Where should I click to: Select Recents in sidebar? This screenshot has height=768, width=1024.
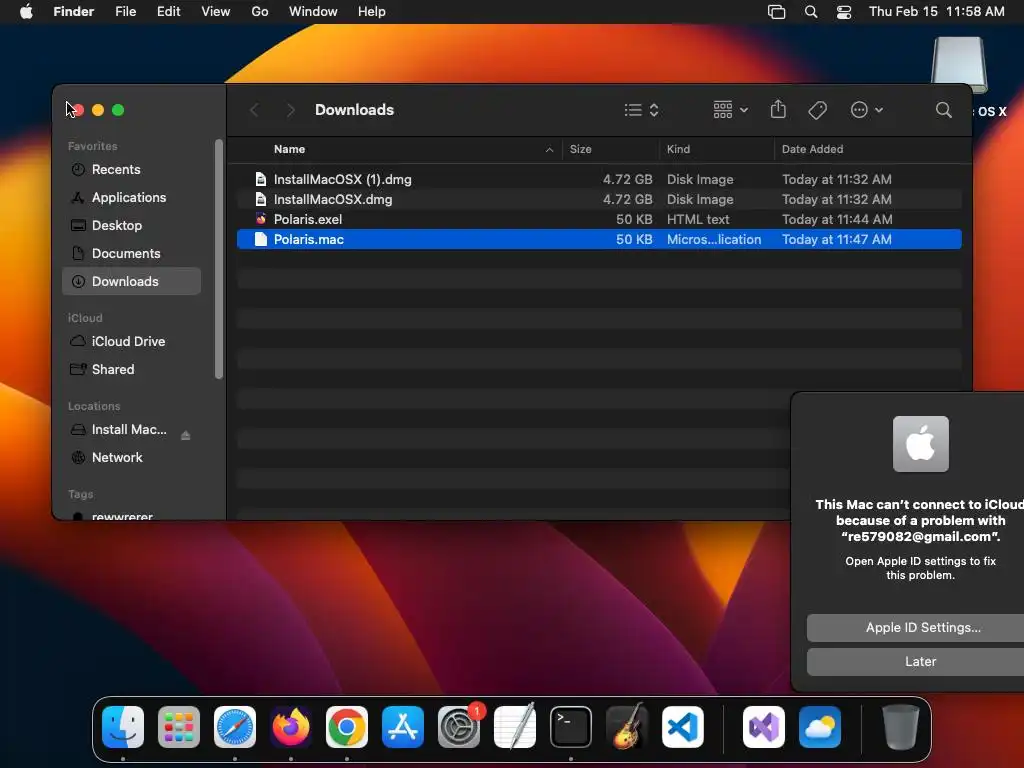pyautogui.click(x=131, y=170)
